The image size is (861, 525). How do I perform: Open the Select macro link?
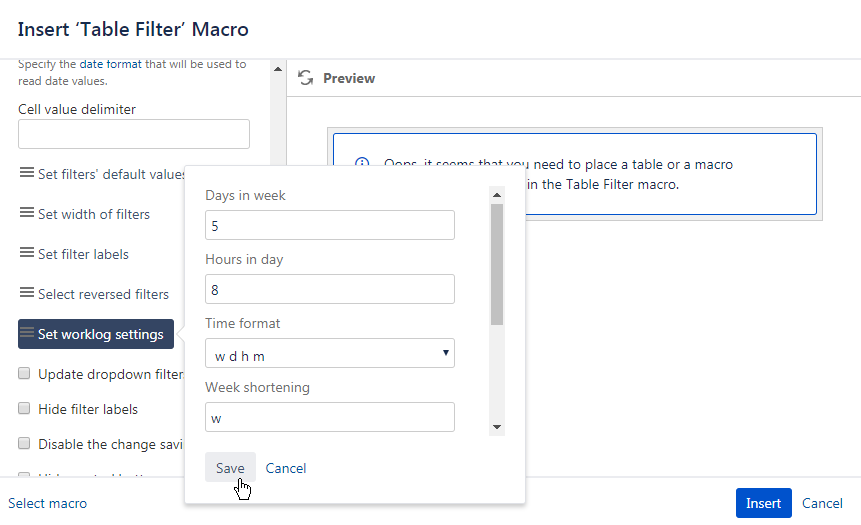click(x=47, y=503)
